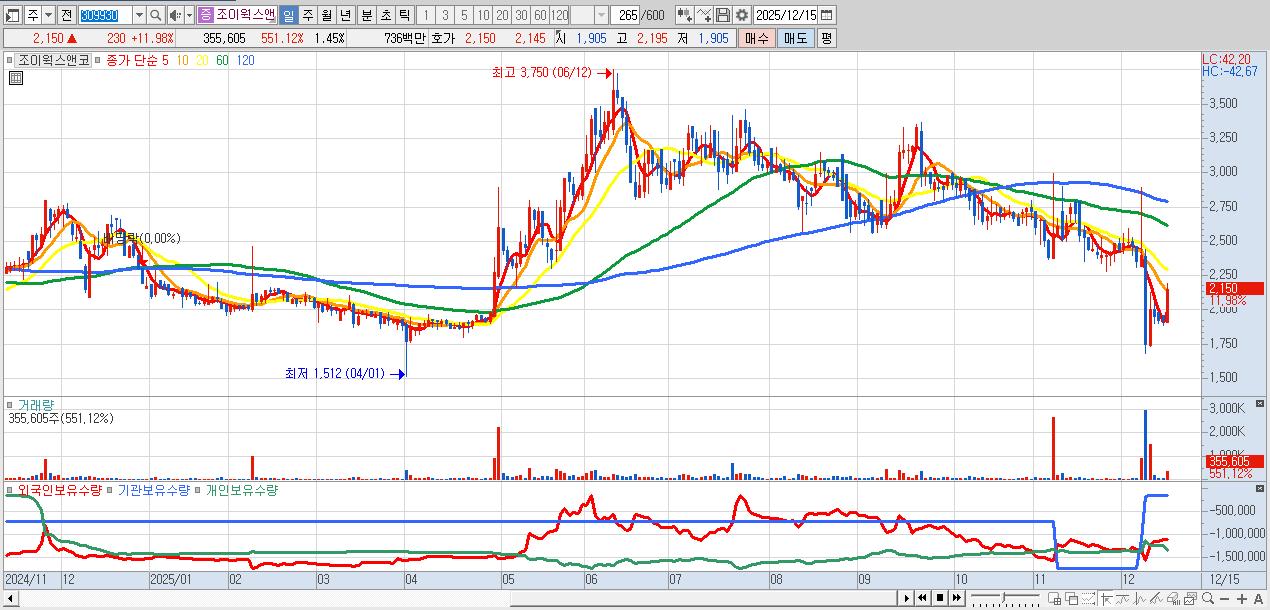The height and width of the screenshot is (610, 1270).
Task: Select the 주 weekly period toggle
Action: [307, 15]
